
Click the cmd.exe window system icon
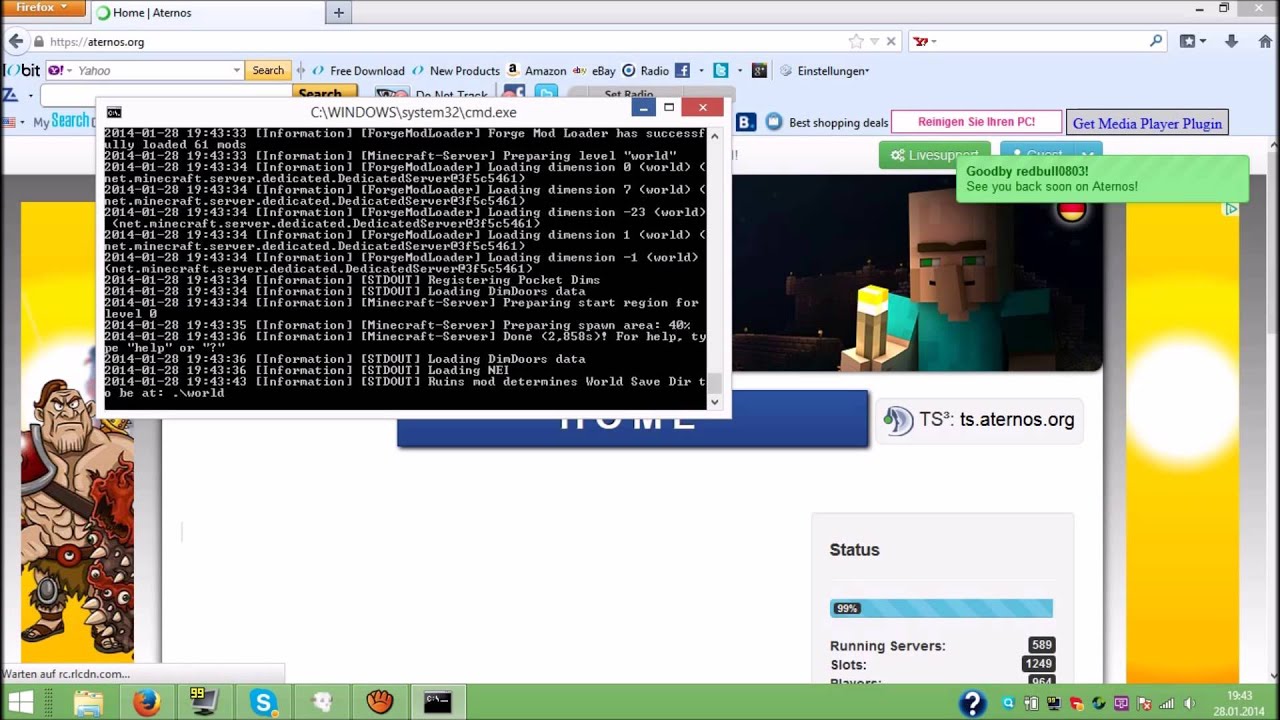point(114,112)
